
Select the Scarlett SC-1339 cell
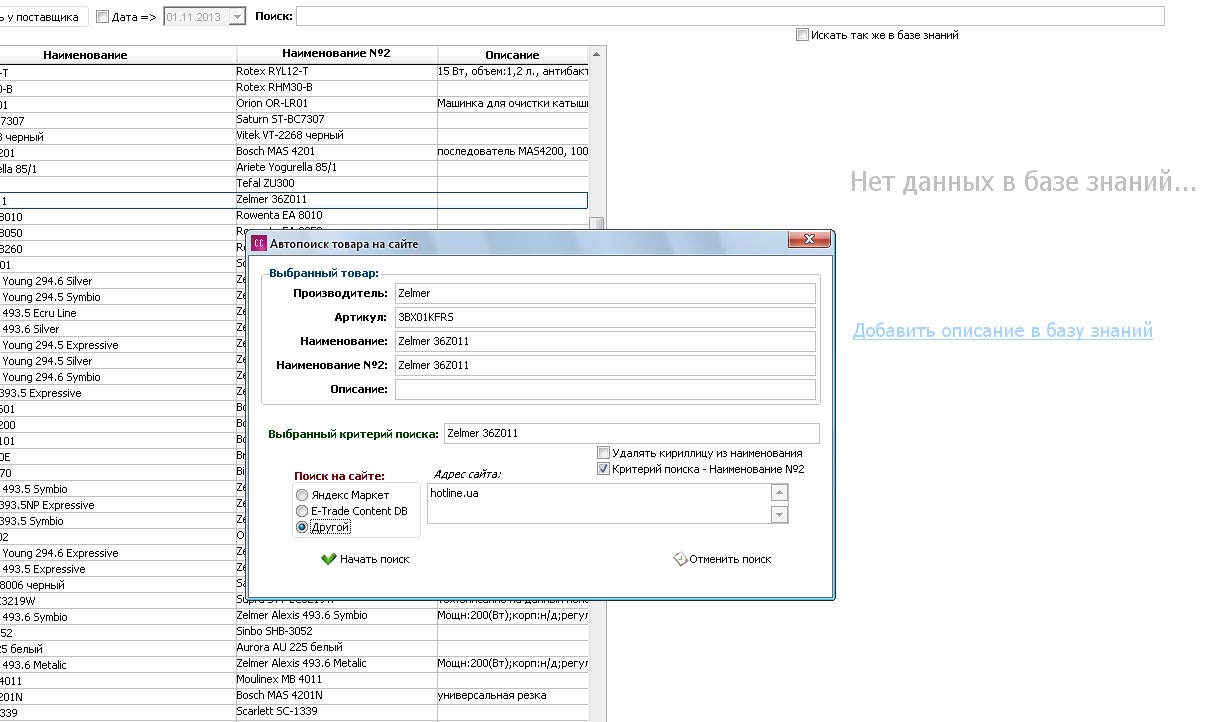(x=336, y=712)
